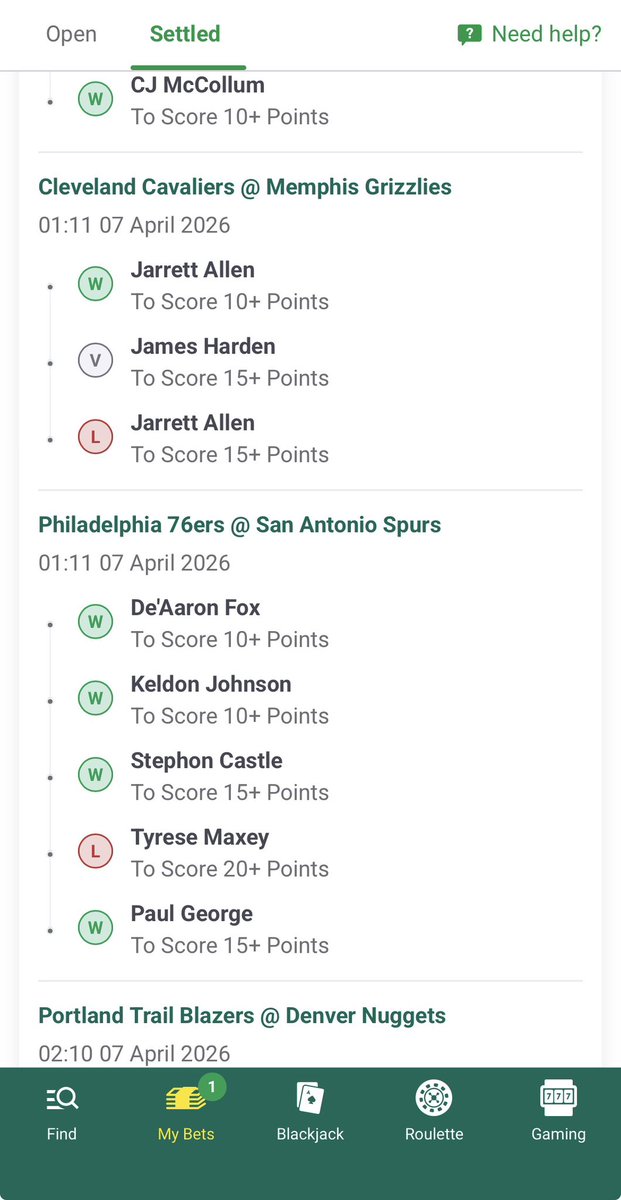Tap the V void badge beside James Harden
This screenshot has width=621, height=1200.
[96, 361]
